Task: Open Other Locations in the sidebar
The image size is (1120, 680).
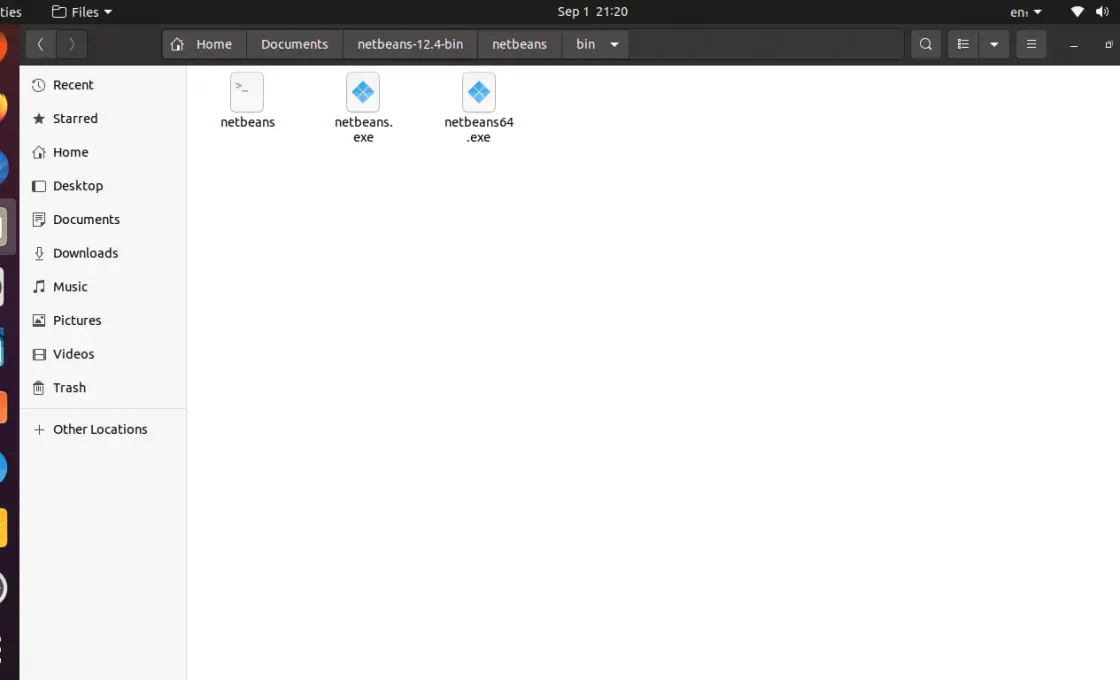Action: coord(103,429)
